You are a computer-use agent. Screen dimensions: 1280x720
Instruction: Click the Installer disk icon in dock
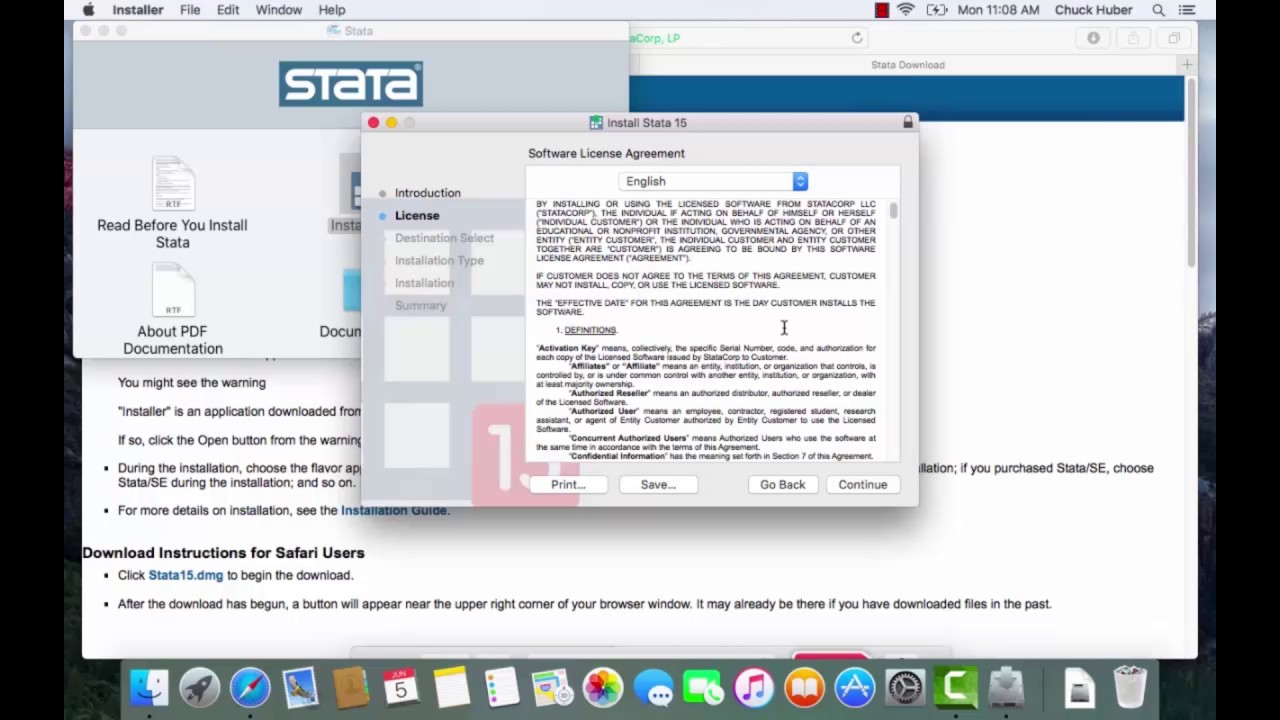[1007, 688]
